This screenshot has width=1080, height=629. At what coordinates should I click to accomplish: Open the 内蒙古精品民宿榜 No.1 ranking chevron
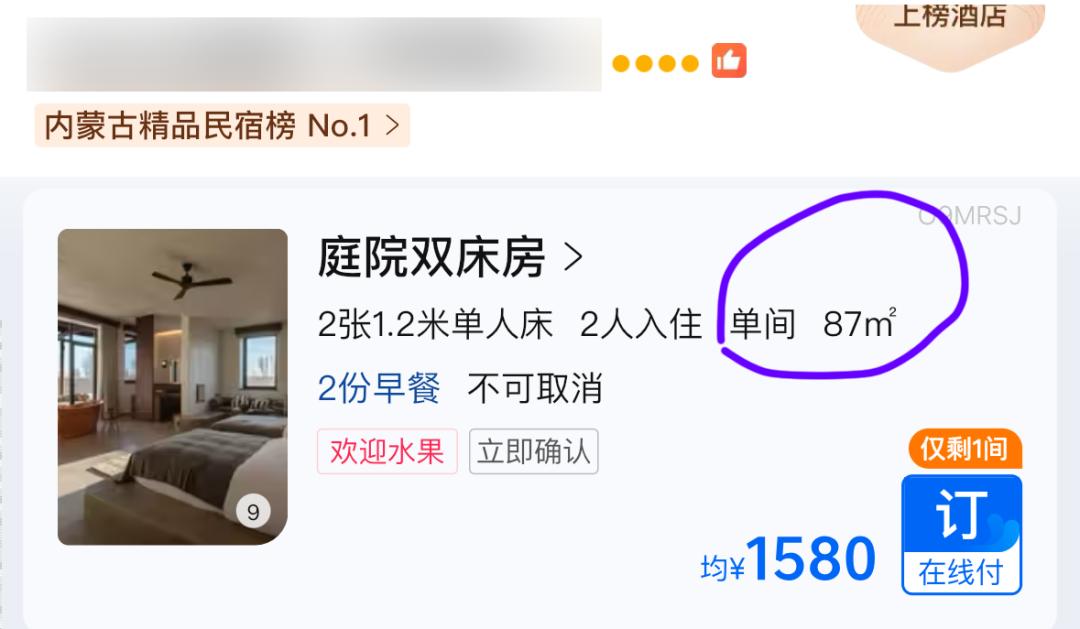pyautogui.click(x=392, y=125)
